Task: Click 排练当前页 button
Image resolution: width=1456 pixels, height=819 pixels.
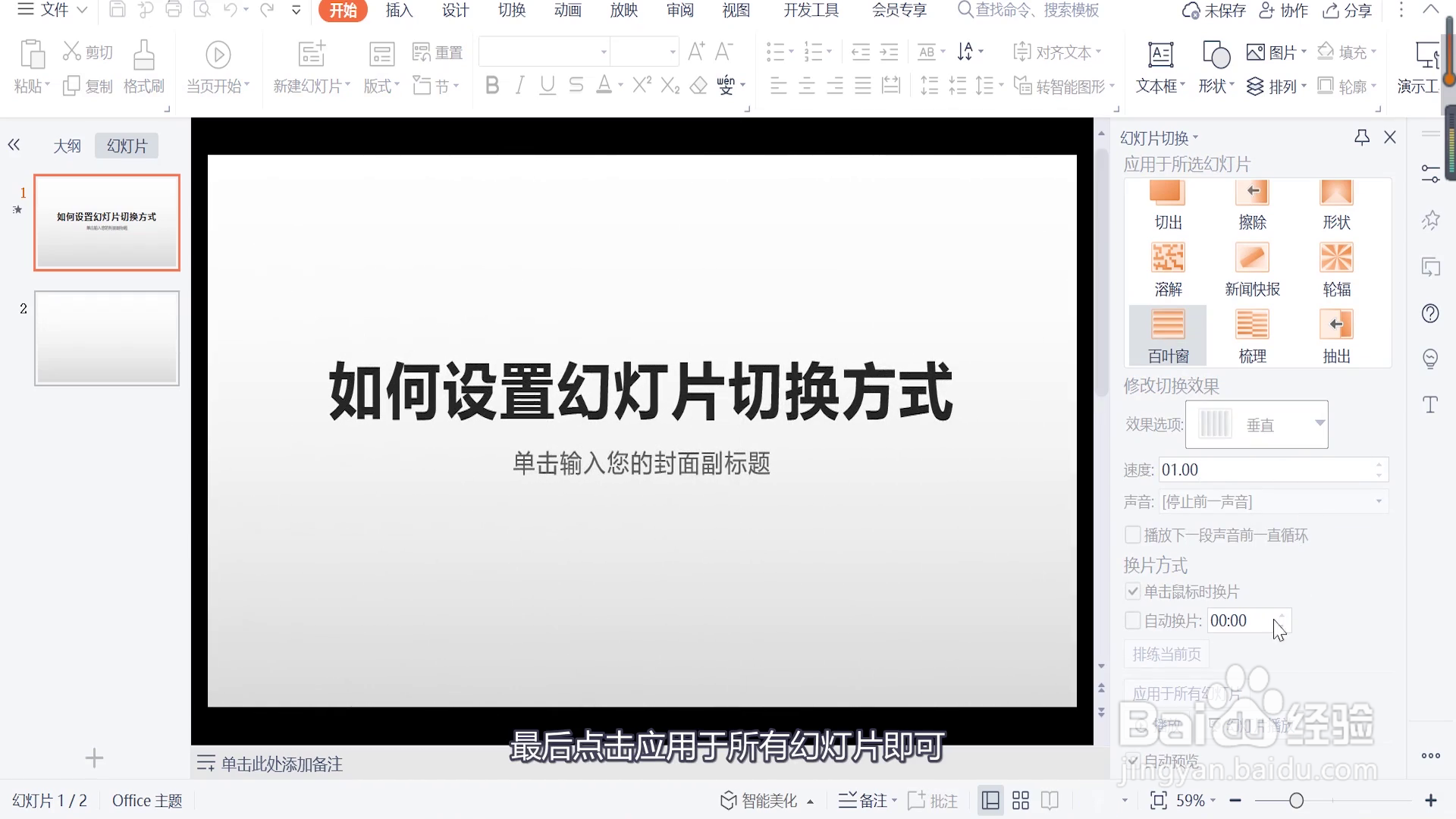Action: click(1166, 654)
